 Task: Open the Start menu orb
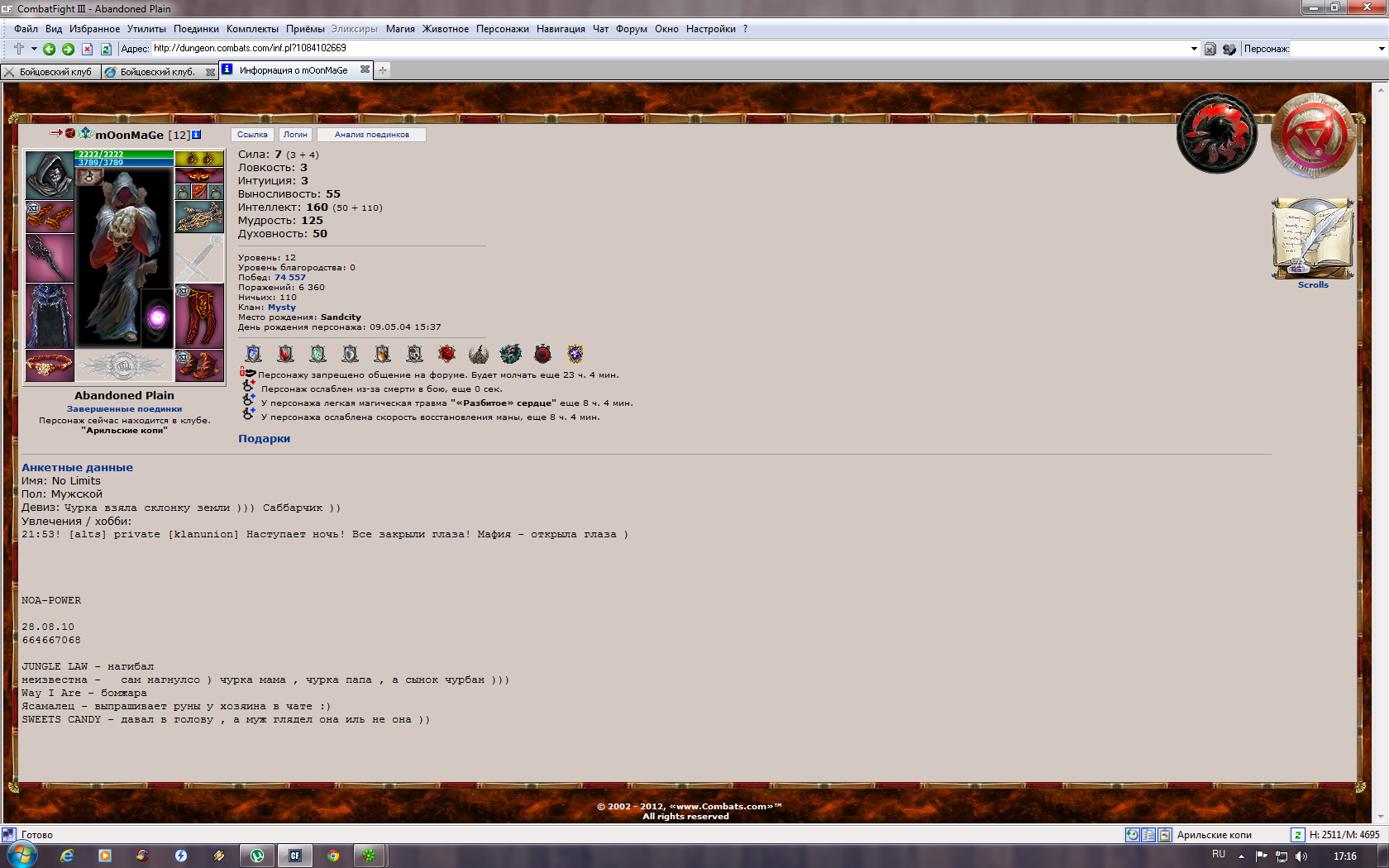[x=21, y=855]
